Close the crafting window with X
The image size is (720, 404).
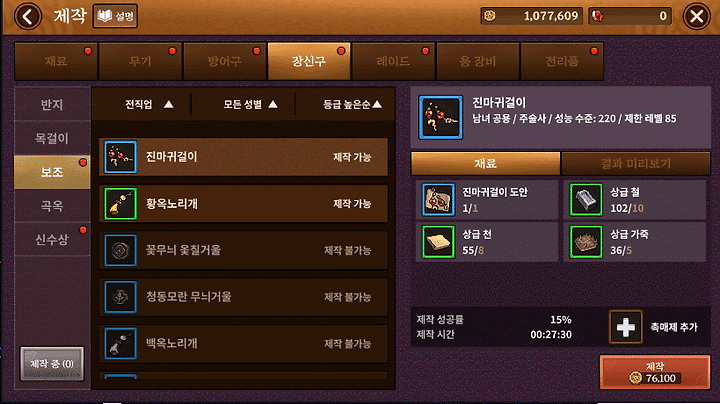coord(697,17)
